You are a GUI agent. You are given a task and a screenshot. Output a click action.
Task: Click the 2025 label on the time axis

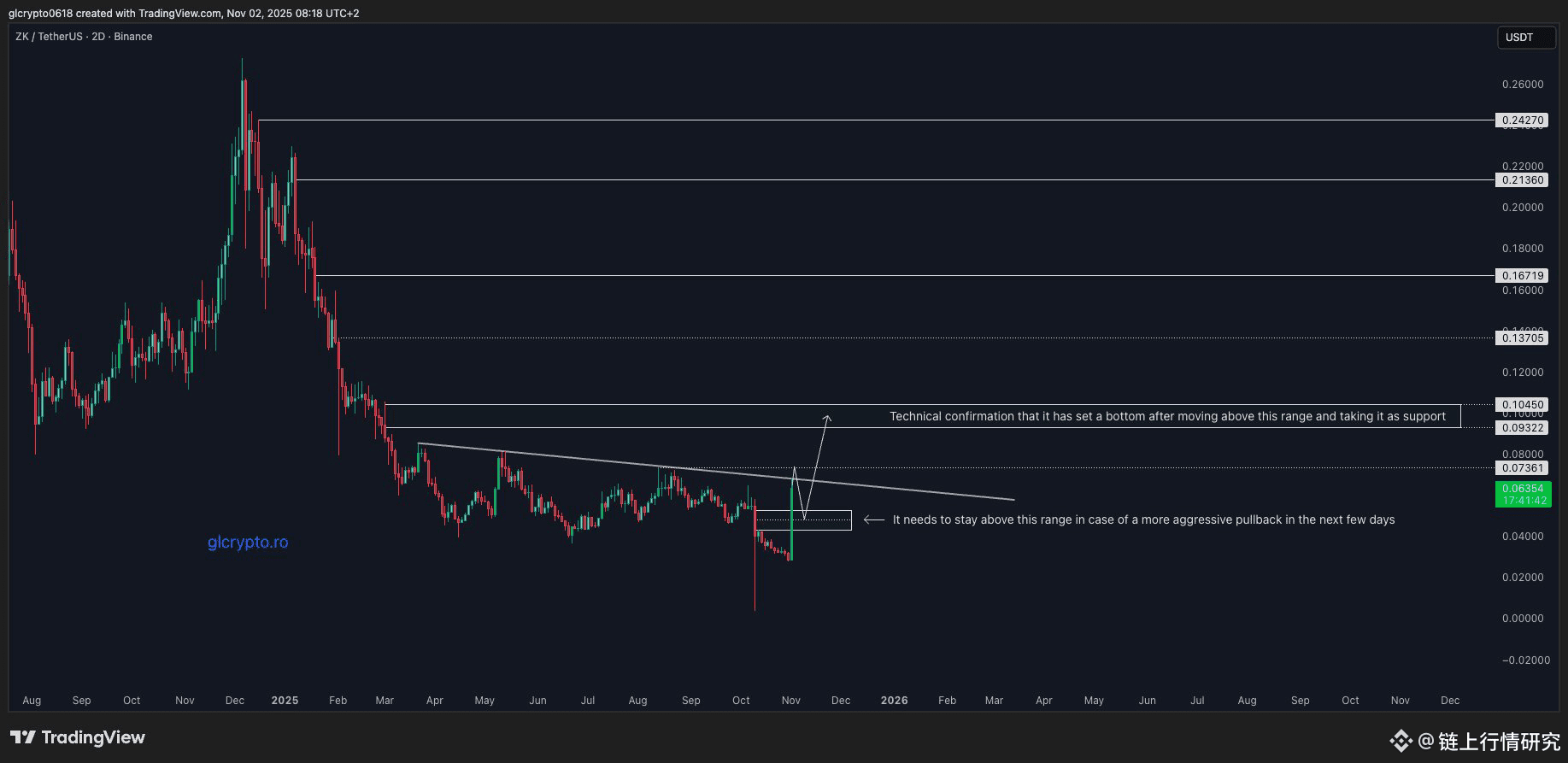(285, 701)
